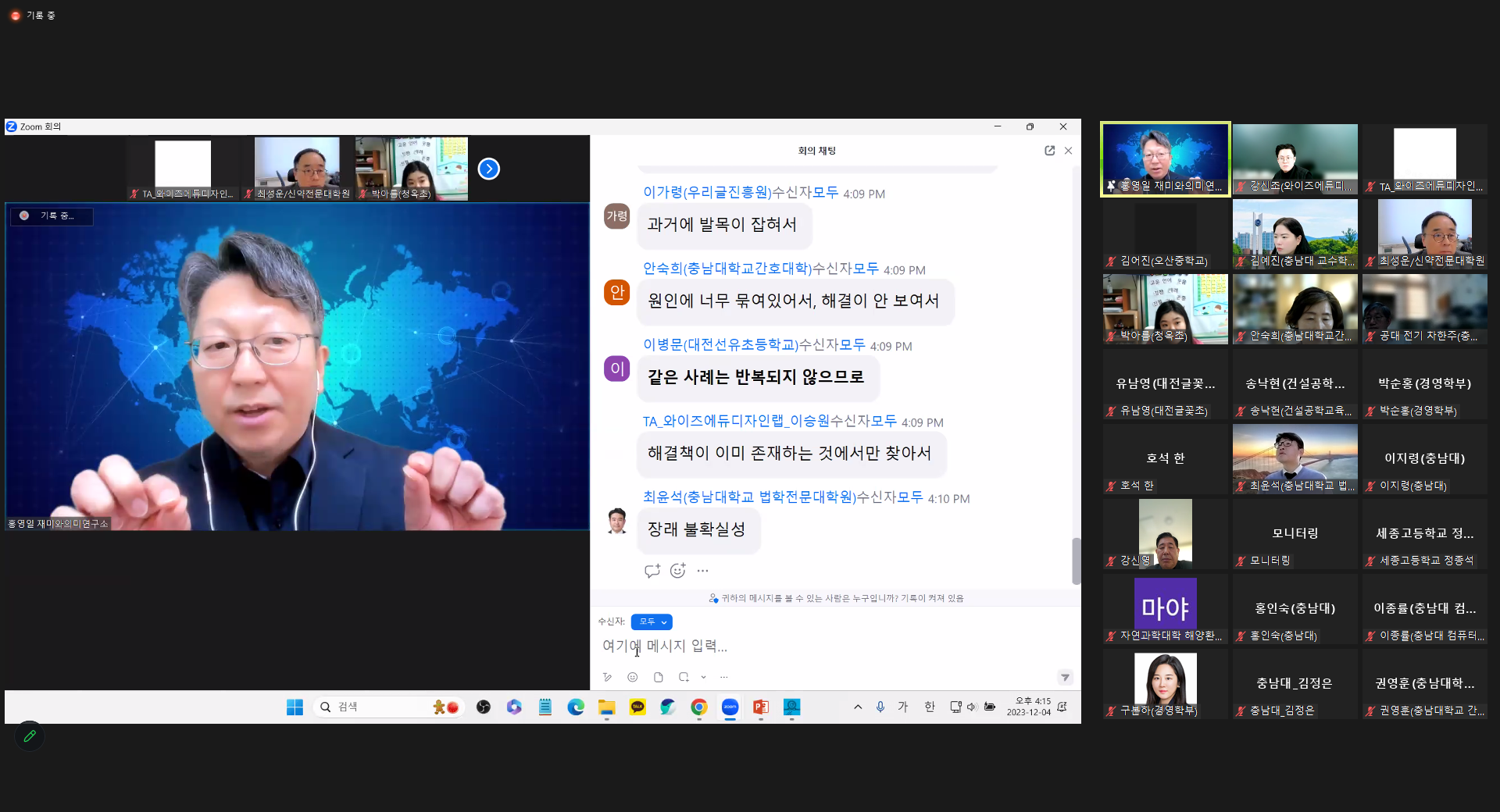Open KakaoTalk from the taskbar
The width and height of the screenshot is (1500, 812).
pyautogui.click(x=637, y=707)
